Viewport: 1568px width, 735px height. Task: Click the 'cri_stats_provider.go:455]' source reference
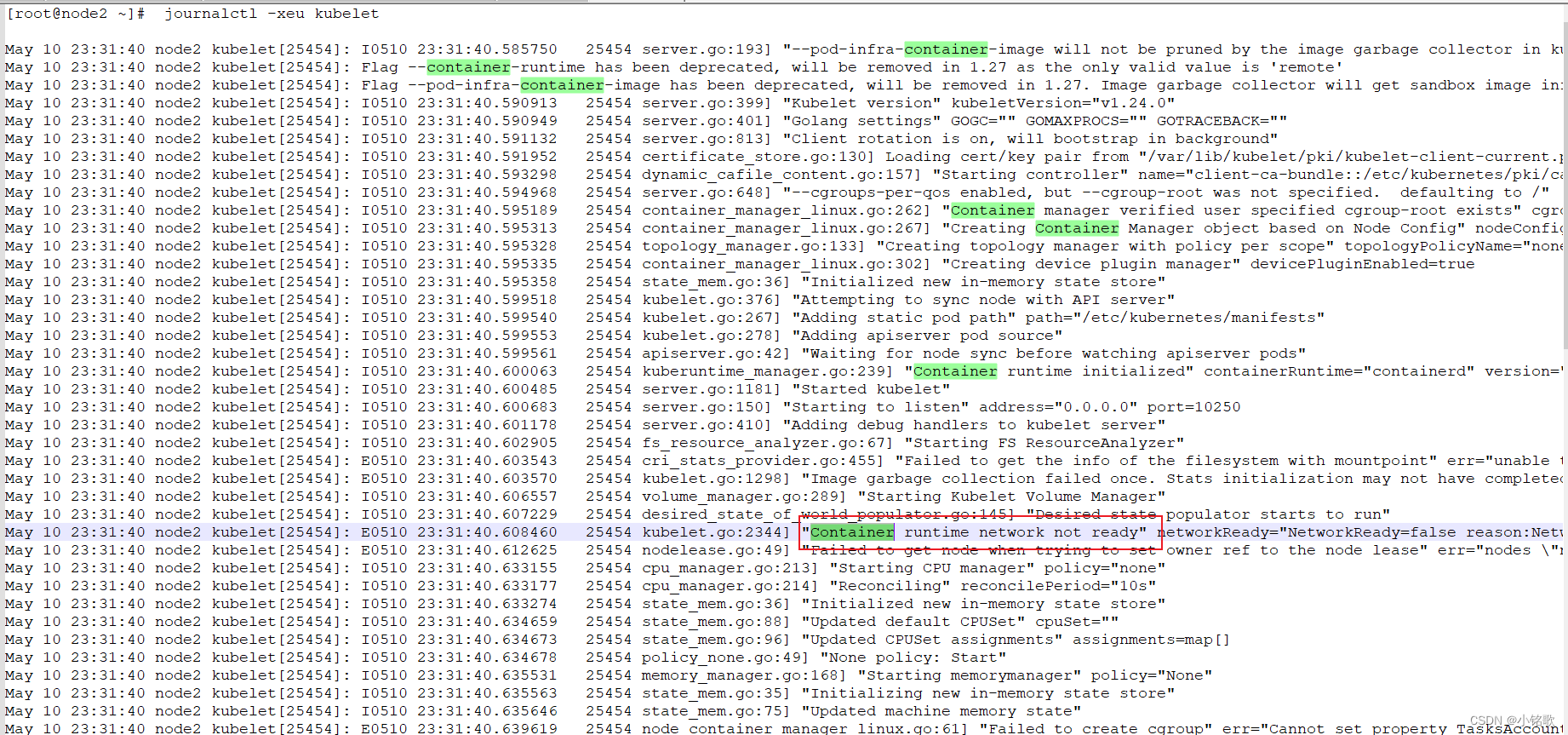pyautogui.click(x=763, y=461)
